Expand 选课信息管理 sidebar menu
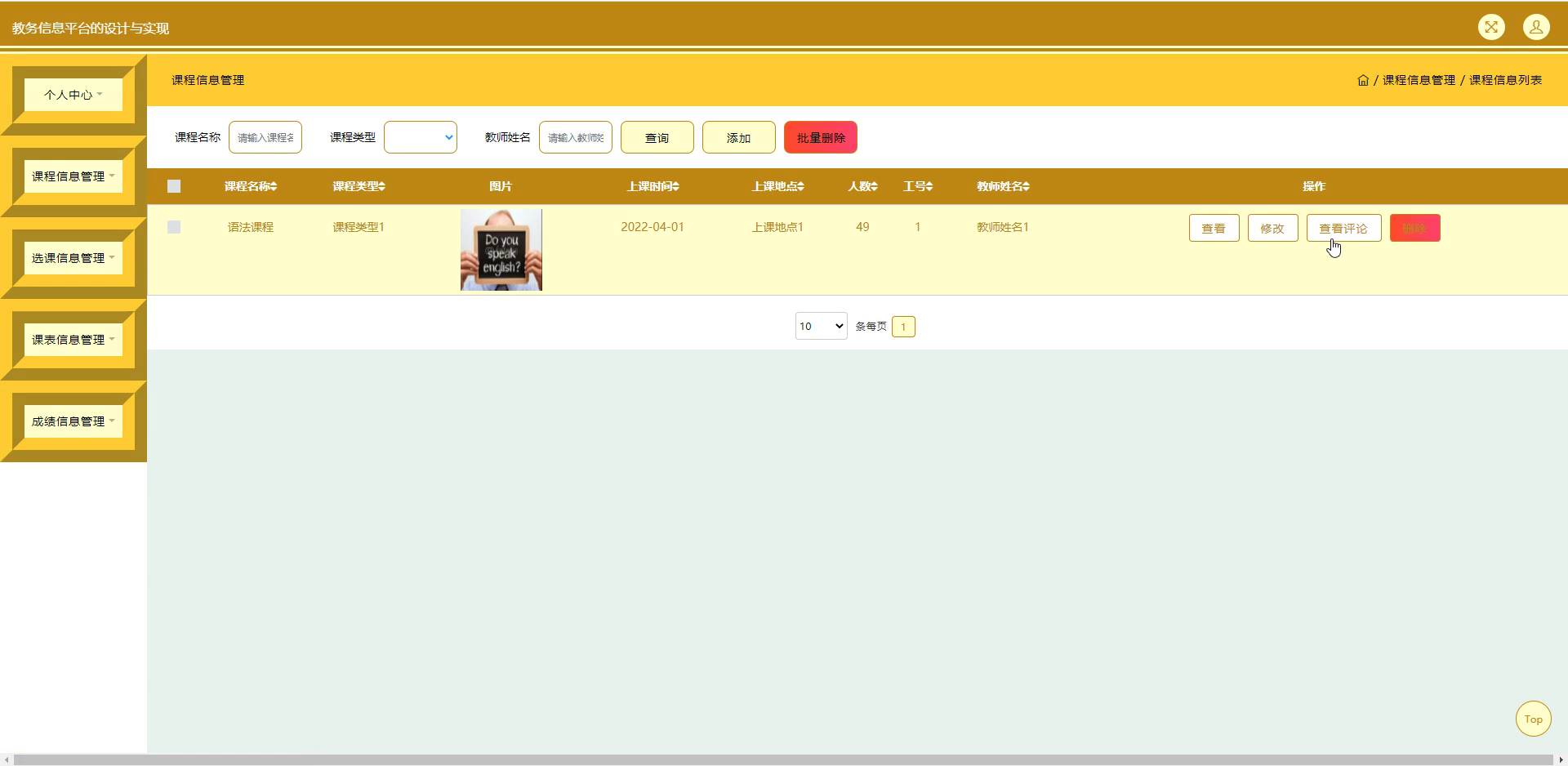Viewport: 1568px width, 766px height. click(x=73, y=258)
